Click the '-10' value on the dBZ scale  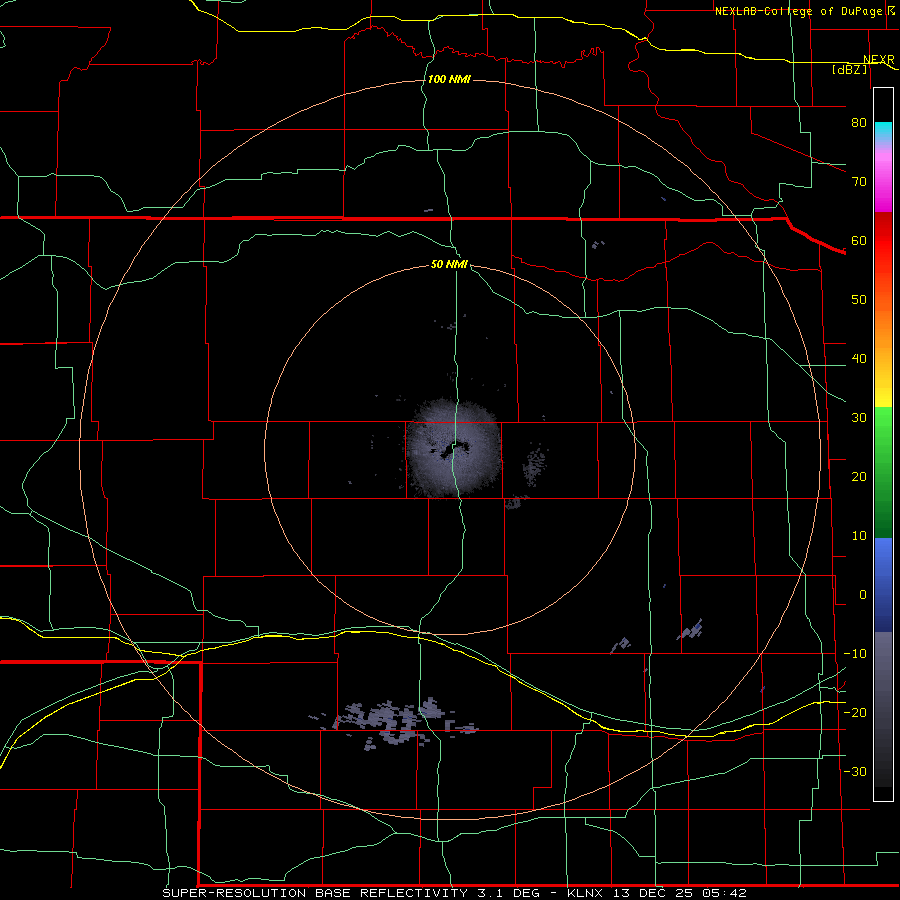click(x=855, y=654)
